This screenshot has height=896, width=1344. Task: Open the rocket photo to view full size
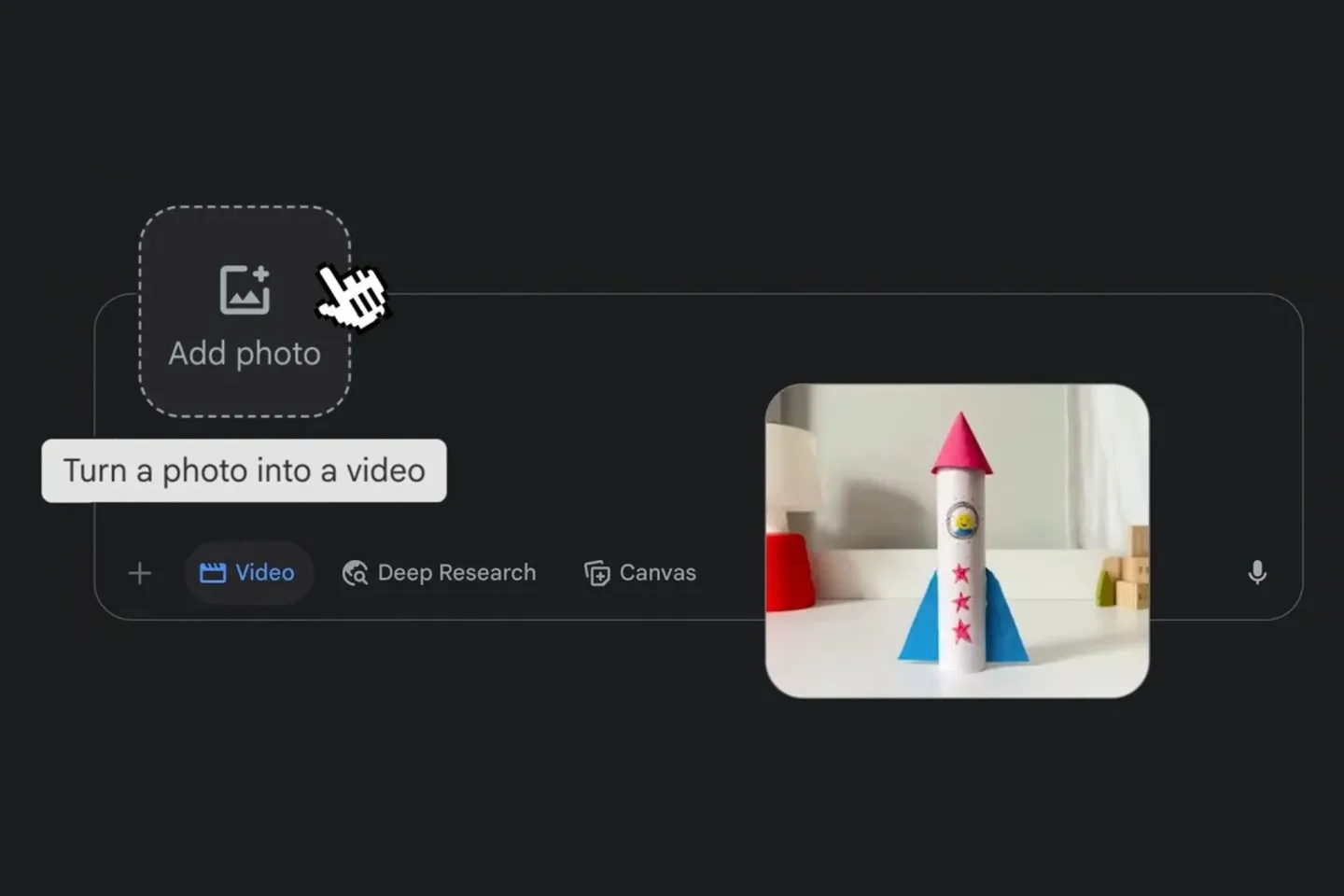[956, 539]
